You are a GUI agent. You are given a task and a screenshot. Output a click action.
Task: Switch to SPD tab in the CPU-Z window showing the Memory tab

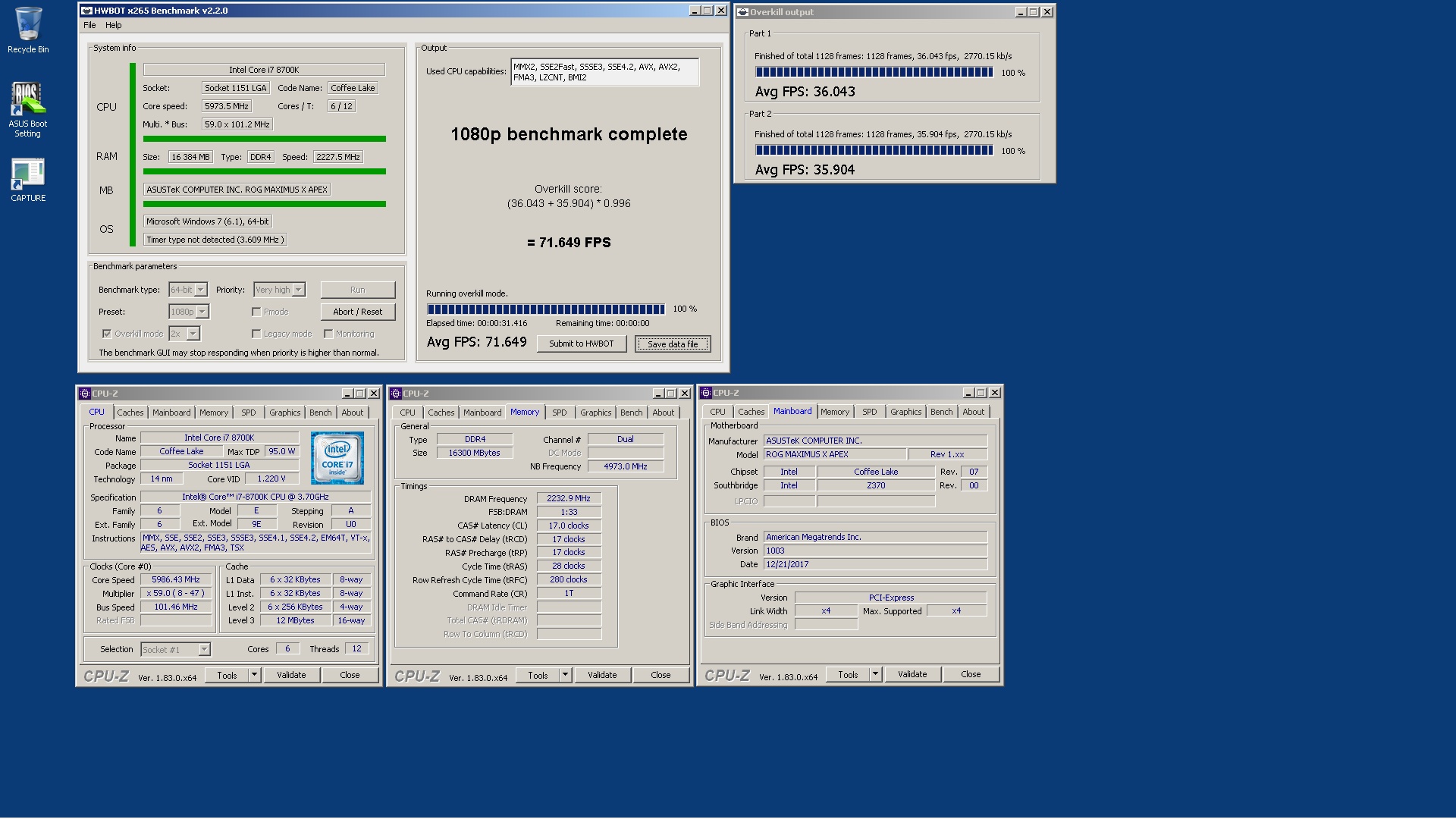(560, 413)
